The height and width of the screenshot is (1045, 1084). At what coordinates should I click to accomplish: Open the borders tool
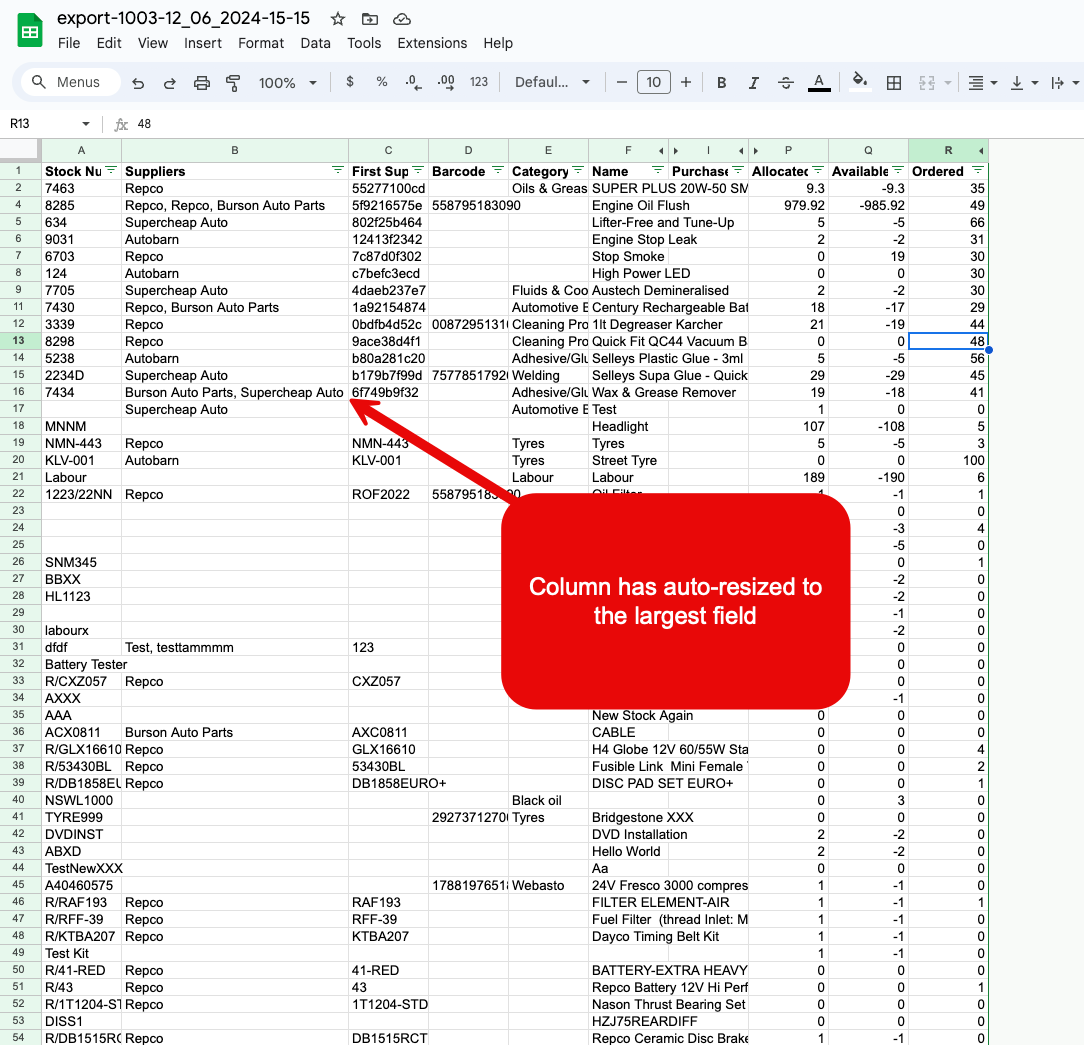(894, 83)
